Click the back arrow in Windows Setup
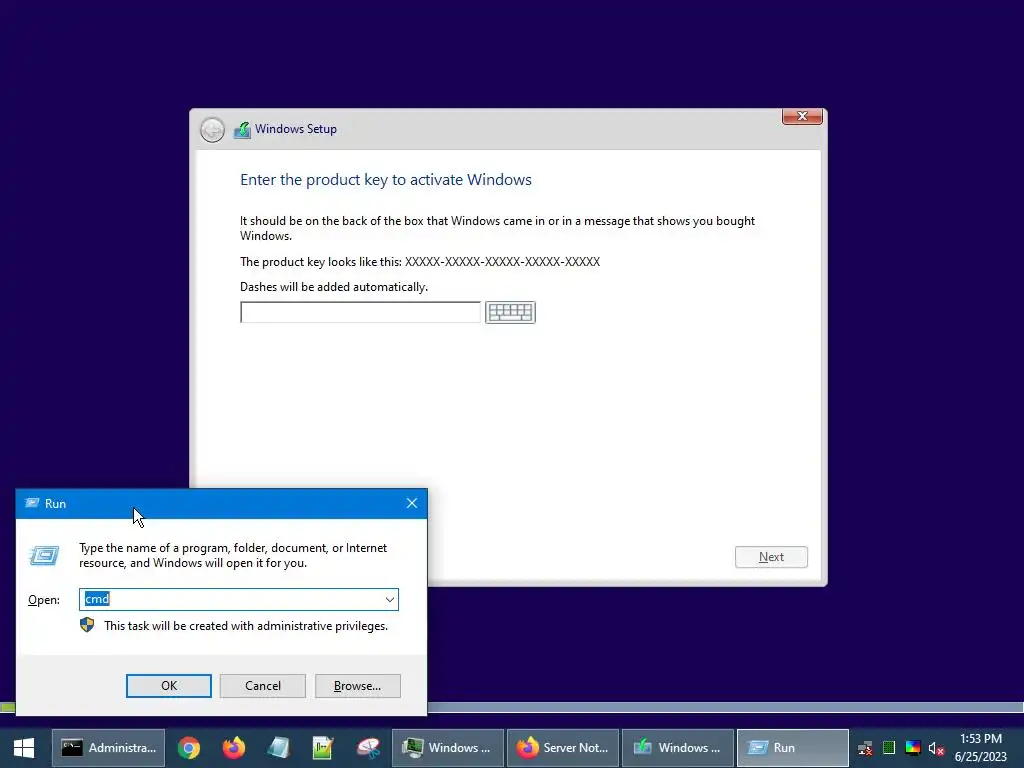Viewport: 1024px width, 768px height. [212, 130]
